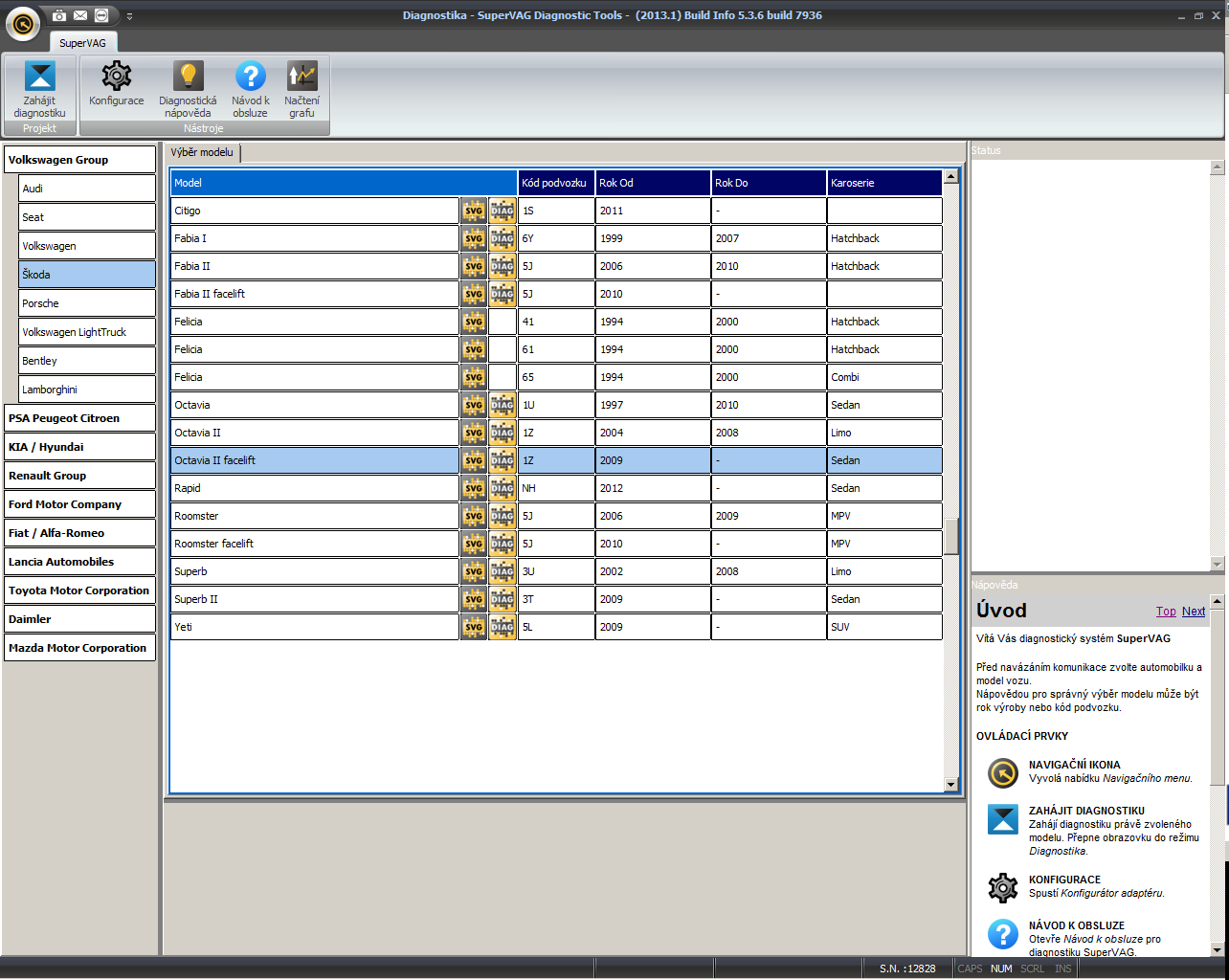Select the Yeti model row

click(x=556, y=627)
